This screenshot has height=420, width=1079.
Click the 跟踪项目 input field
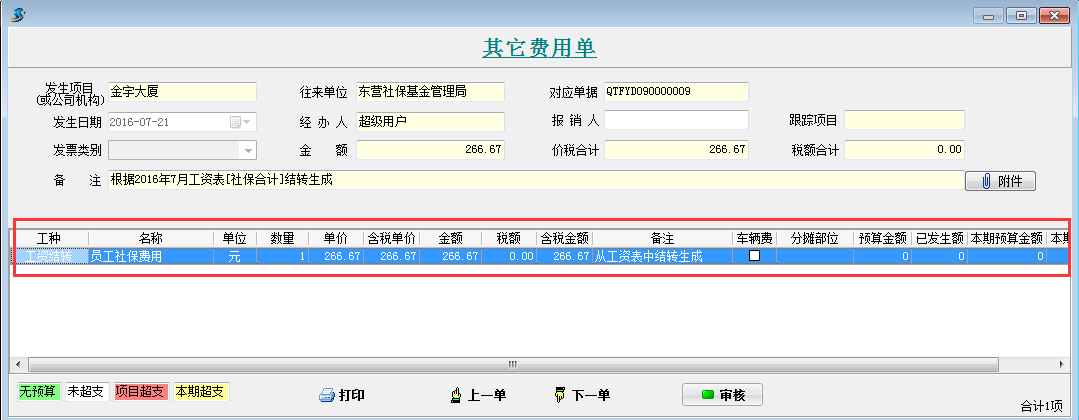point(904,121)
